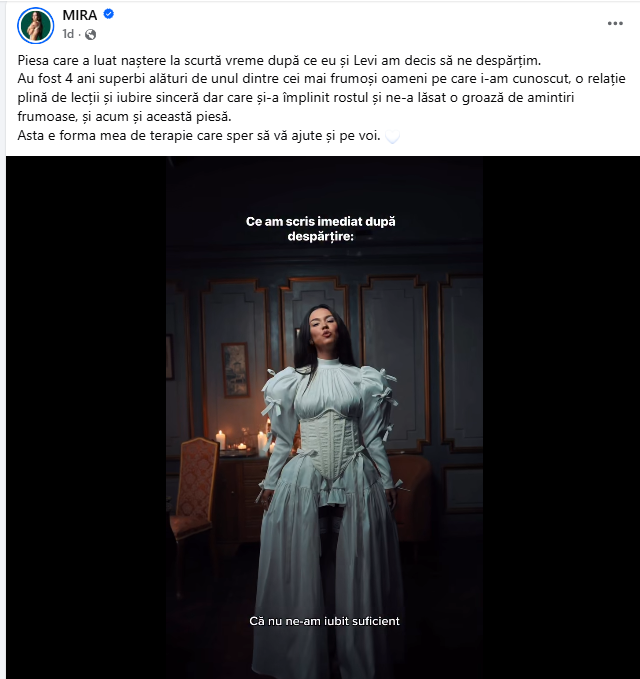
Task: Click the 'Ce am scris imediat după despărțire' overlay
Action: (x=320, y=229)
